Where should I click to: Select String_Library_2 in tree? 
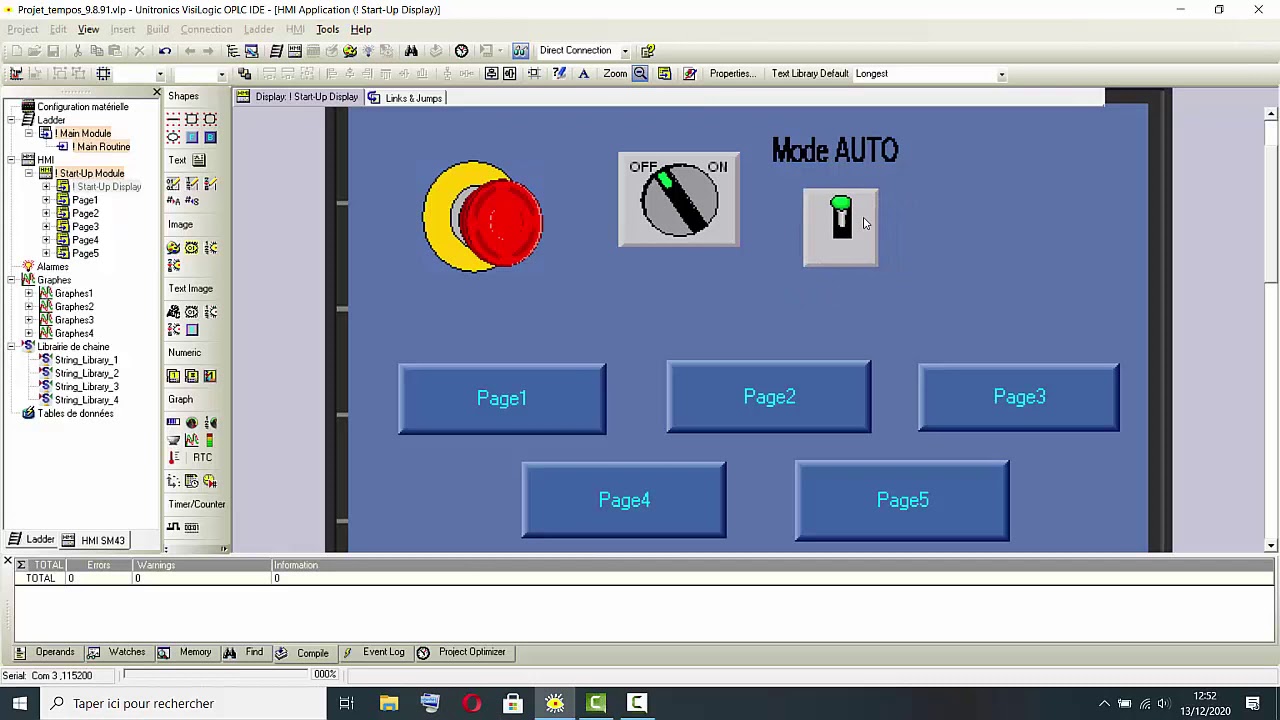click(x=86, y=373)
